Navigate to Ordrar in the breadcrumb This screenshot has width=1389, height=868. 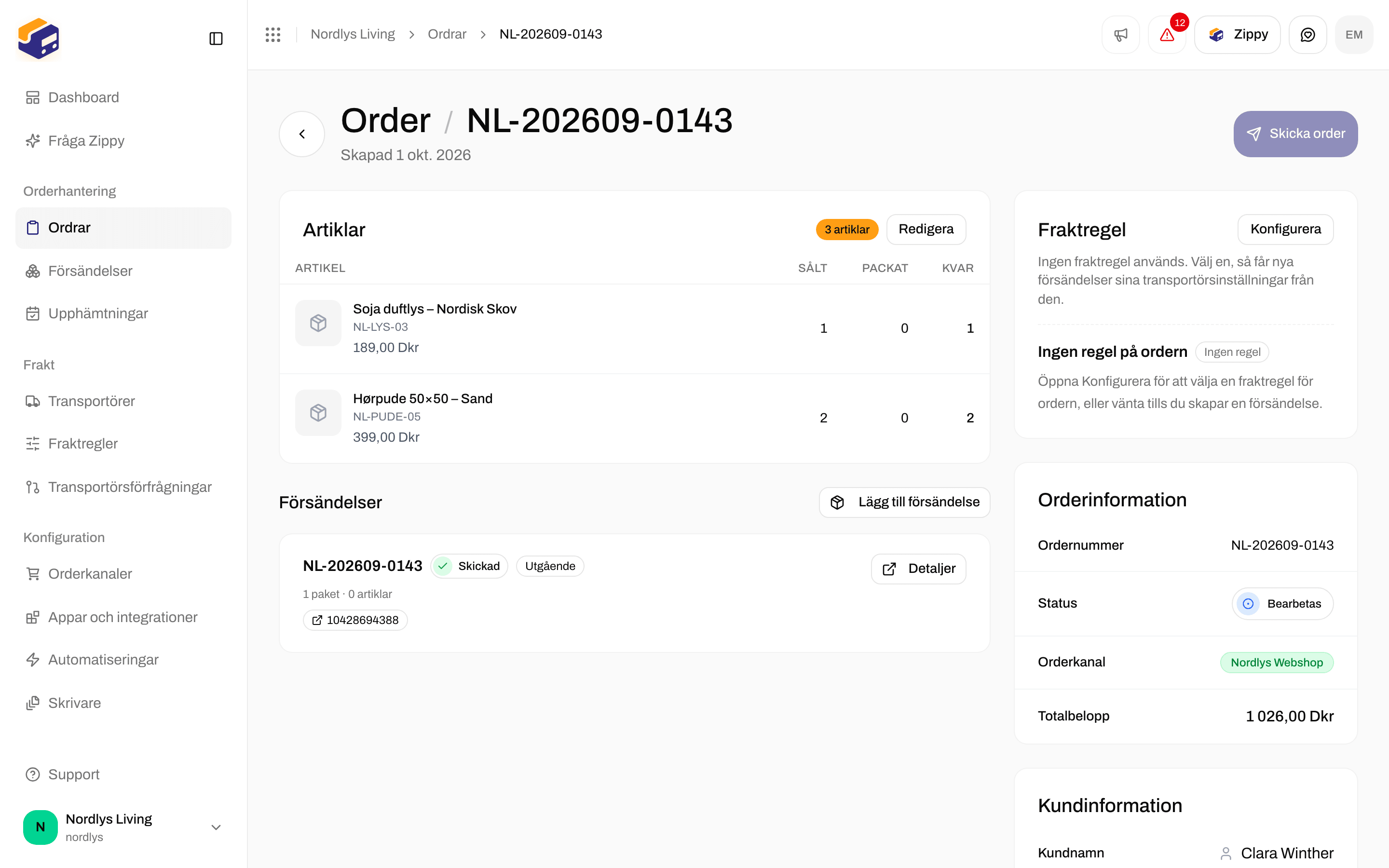pos(447,34)
